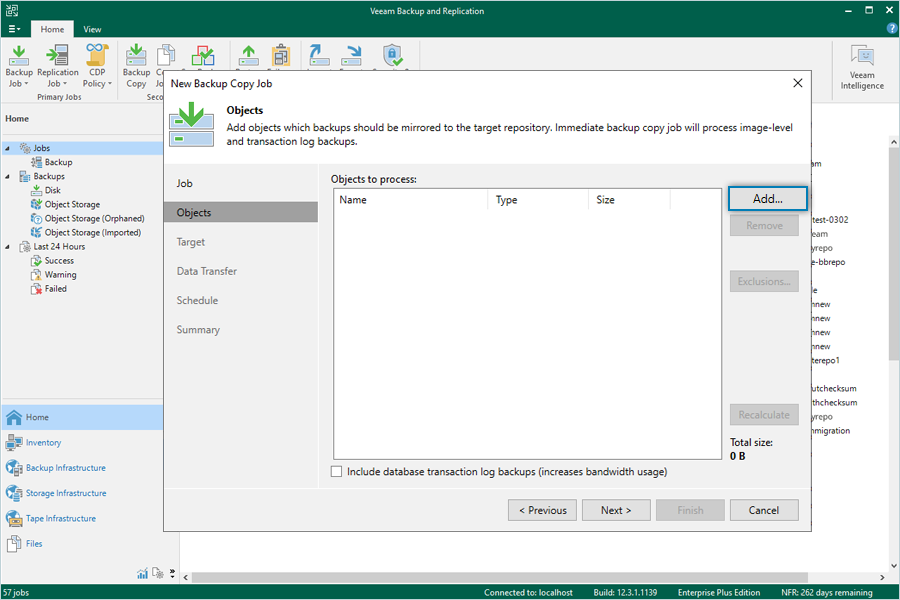
Task: Switch to the Home ribbon tab
Action: coord(52,29)
